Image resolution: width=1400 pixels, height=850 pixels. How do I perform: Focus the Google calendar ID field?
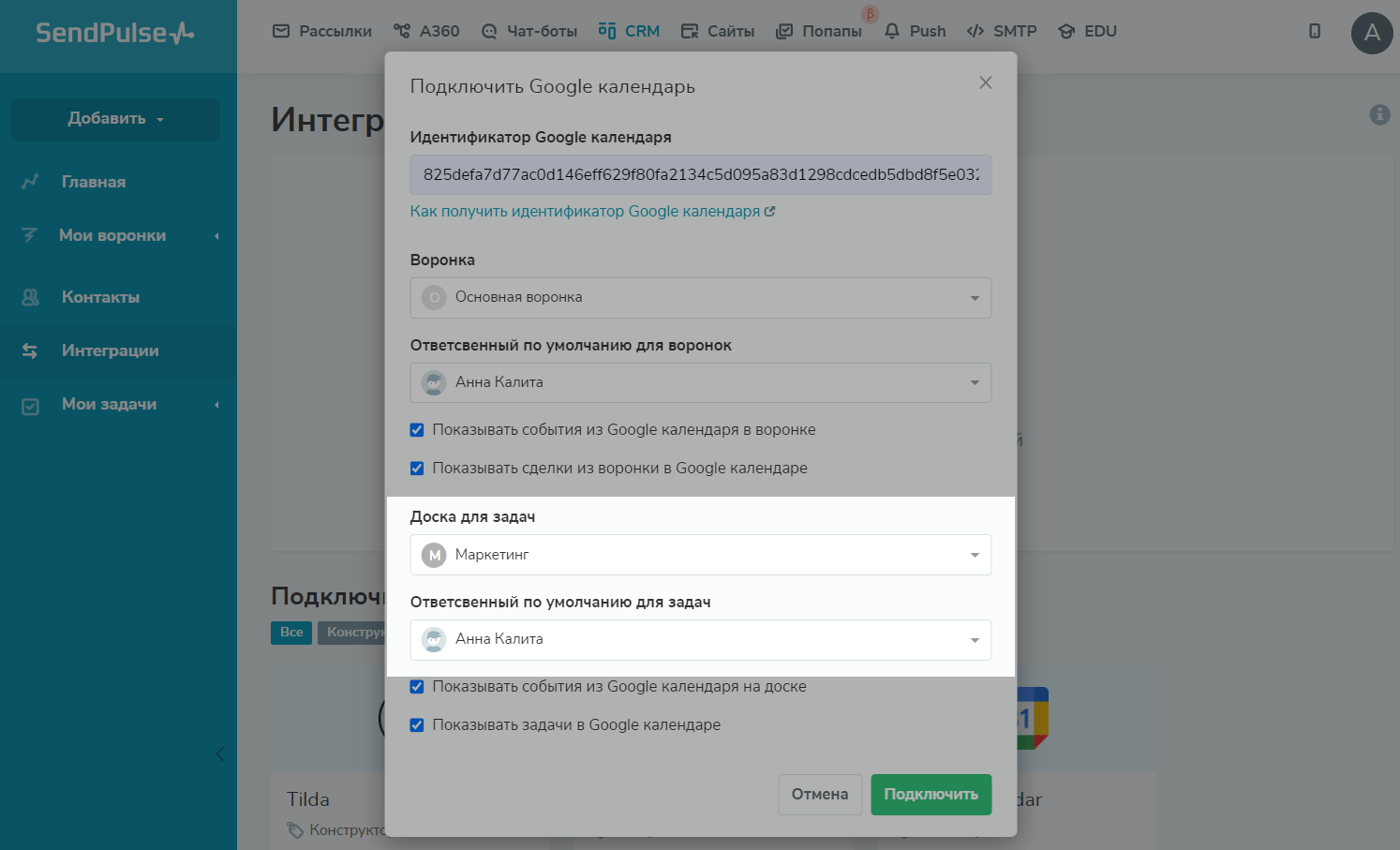click(x=701, y=175)
